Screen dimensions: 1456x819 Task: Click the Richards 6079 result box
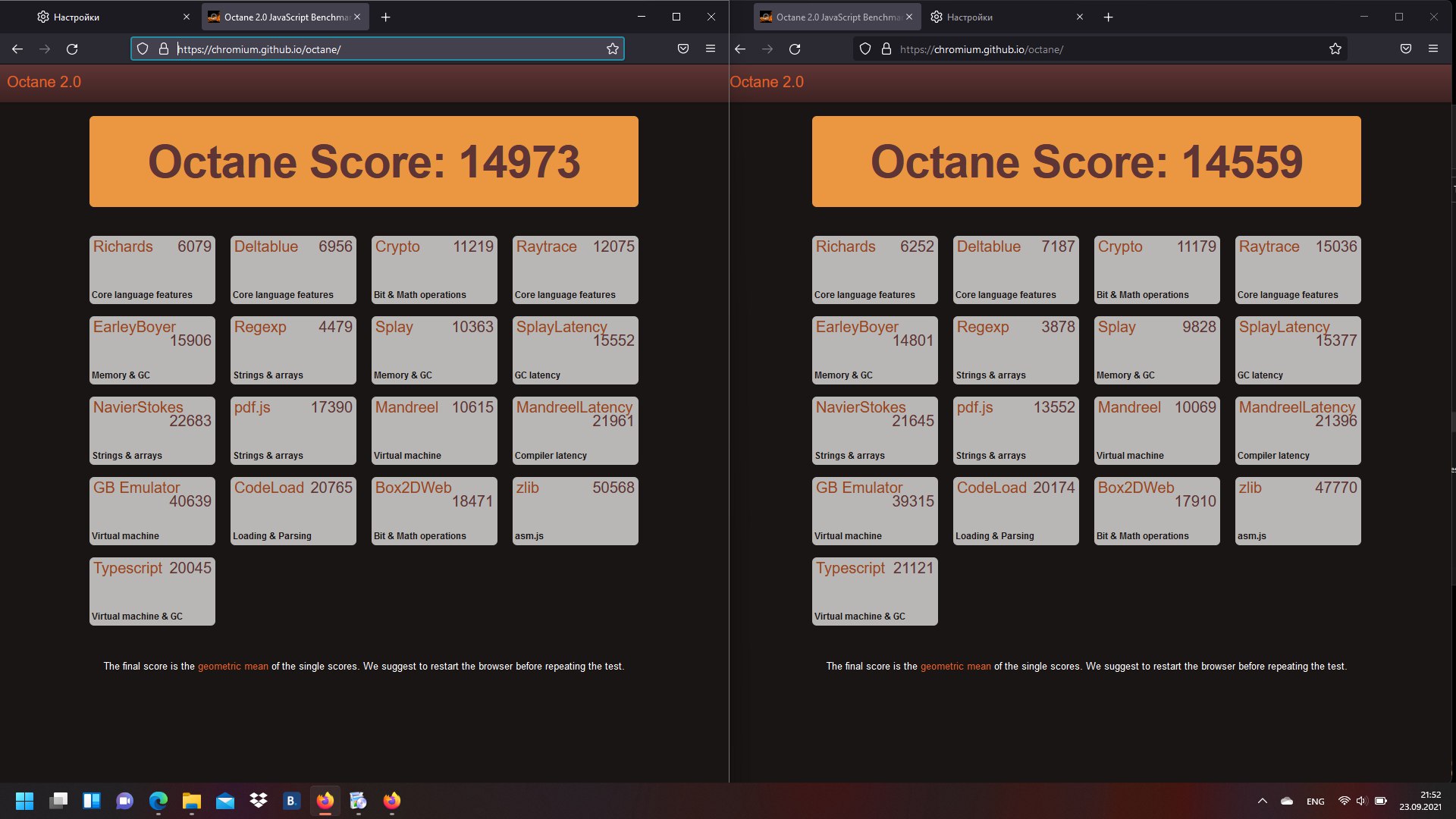click(x=152, y=270)
